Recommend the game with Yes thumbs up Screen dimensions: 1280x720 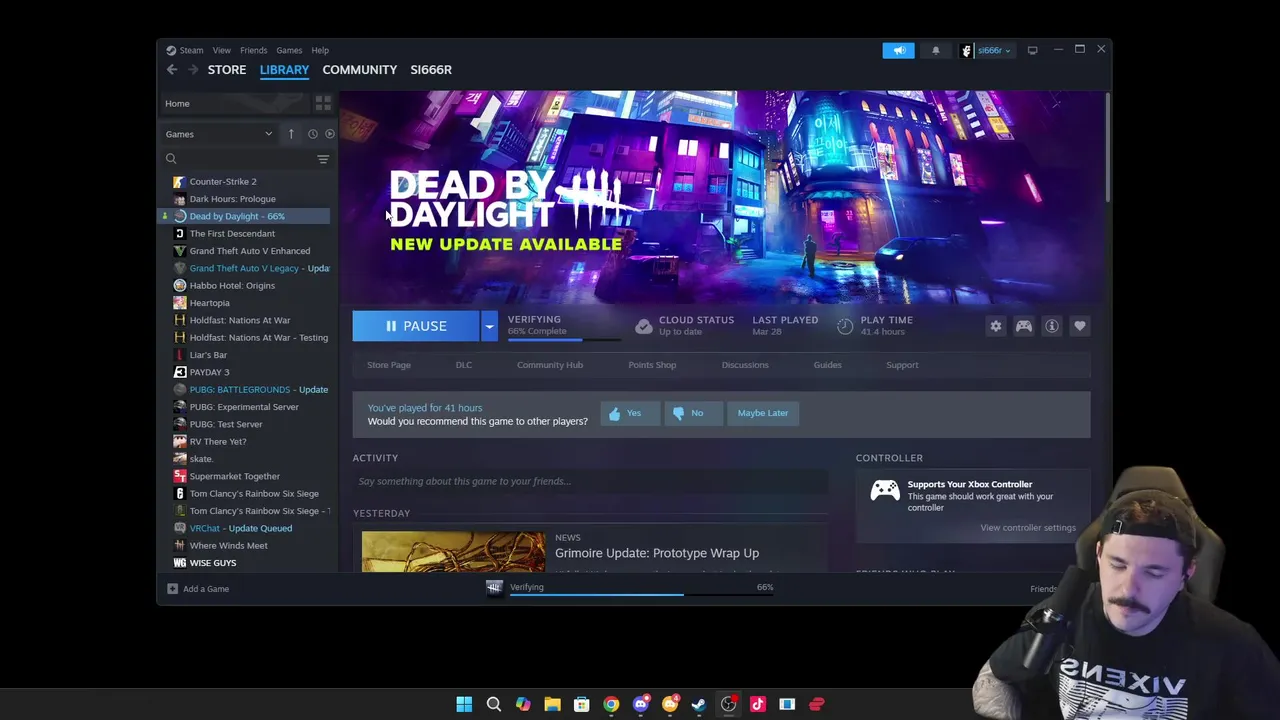(630, 413)
